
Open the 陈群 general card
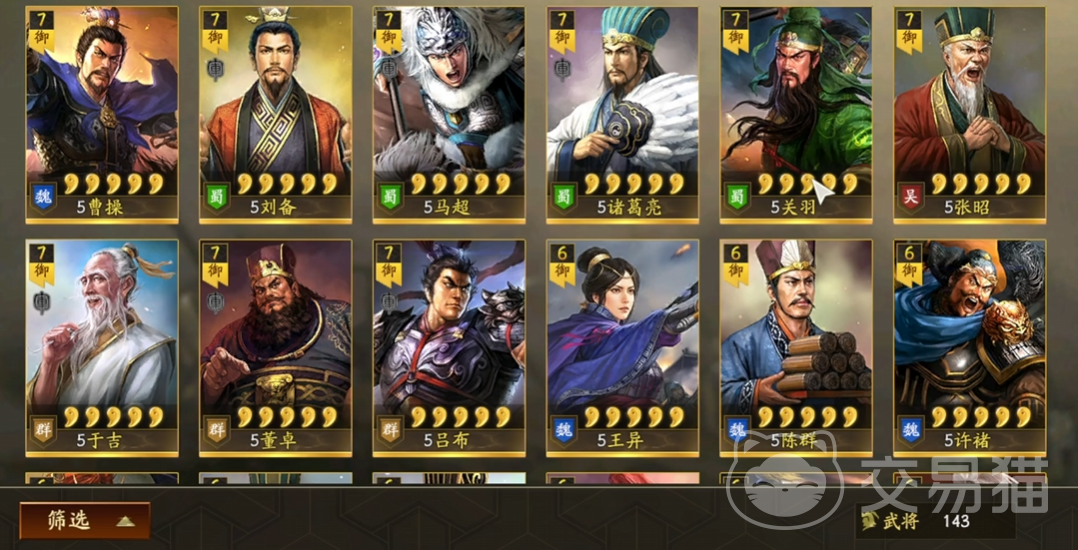tap(796, 348)
